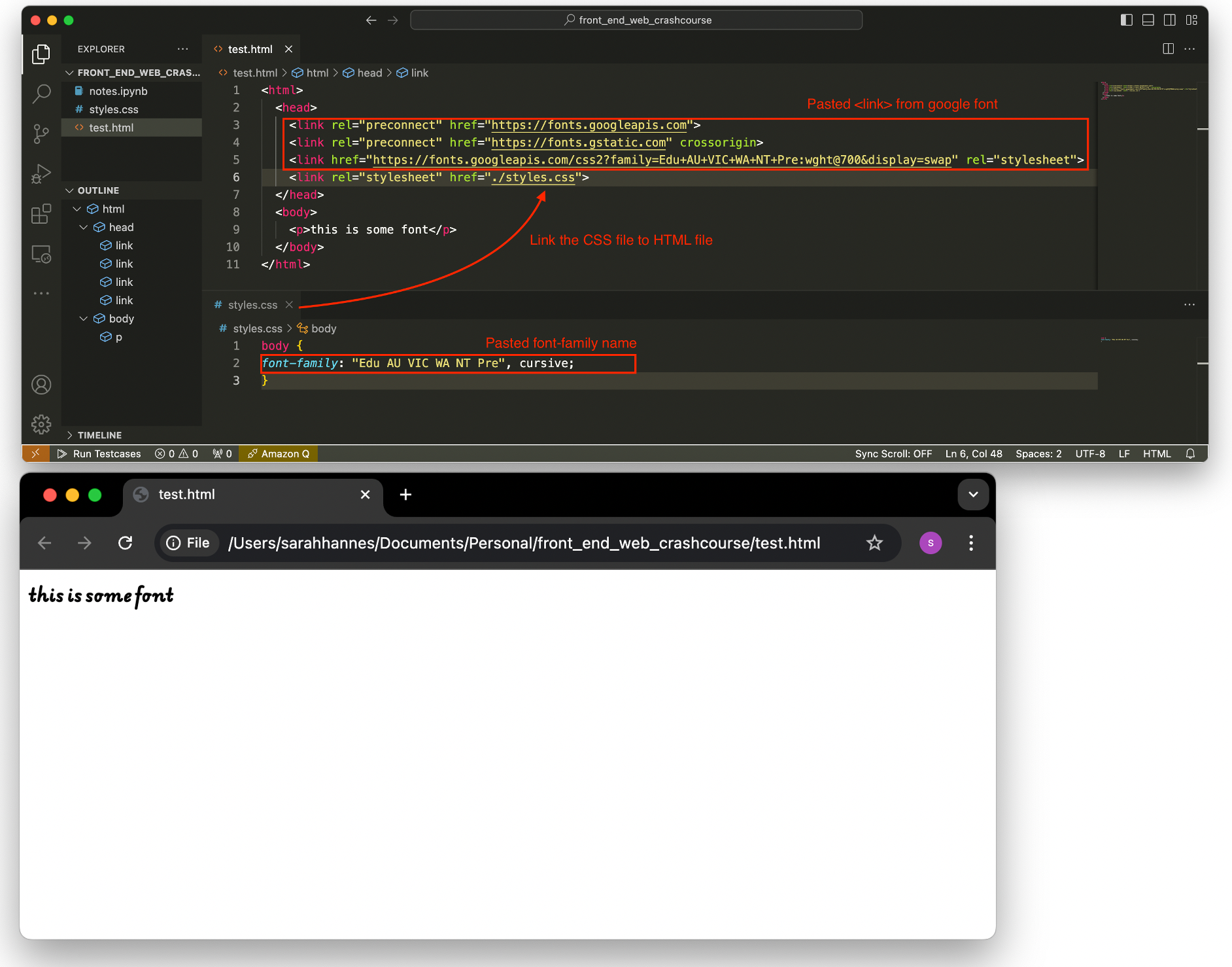Open more actions for styles.css editor group
Screen dimensions: 1232x967
pyautogui.click(x=1189, y=305)
